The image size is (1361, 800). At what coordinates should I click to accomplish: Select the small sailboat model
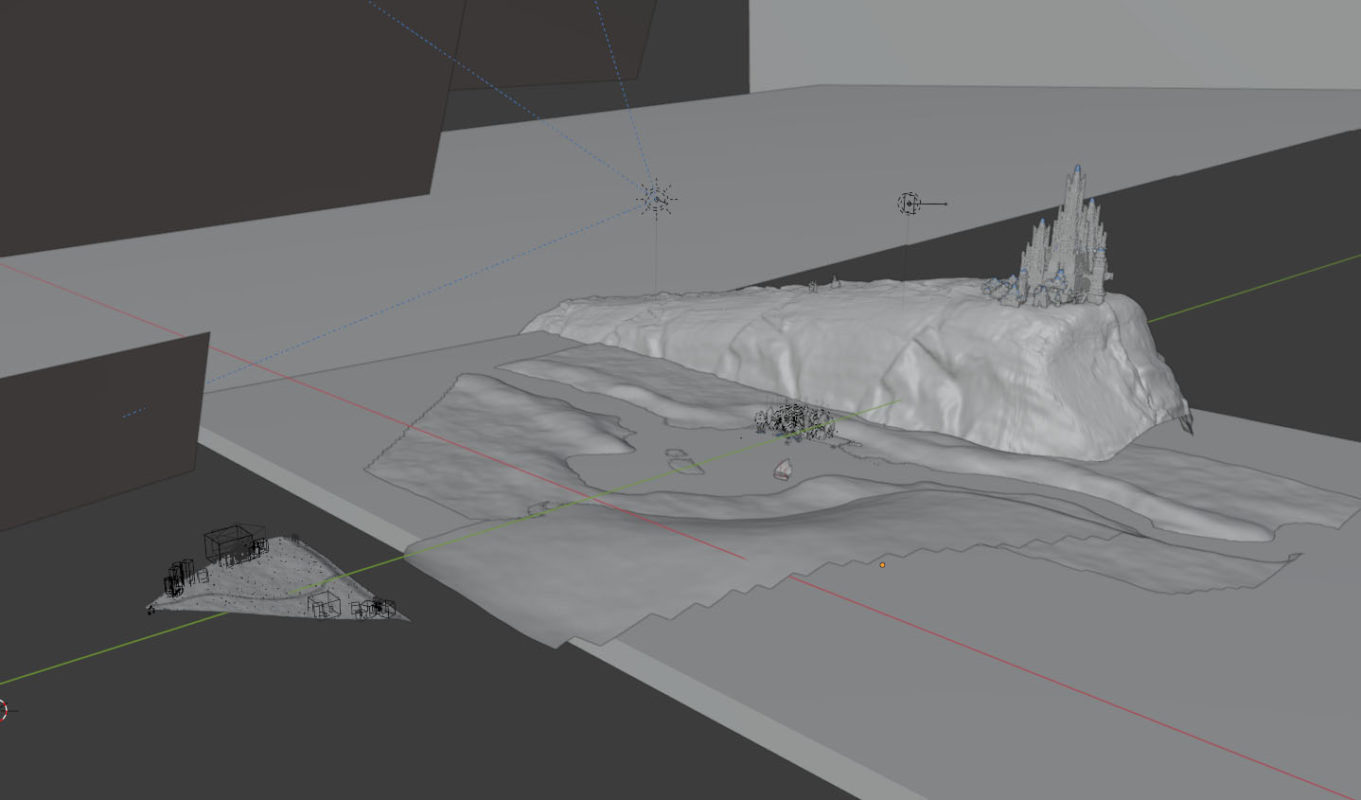click(783, 469)
